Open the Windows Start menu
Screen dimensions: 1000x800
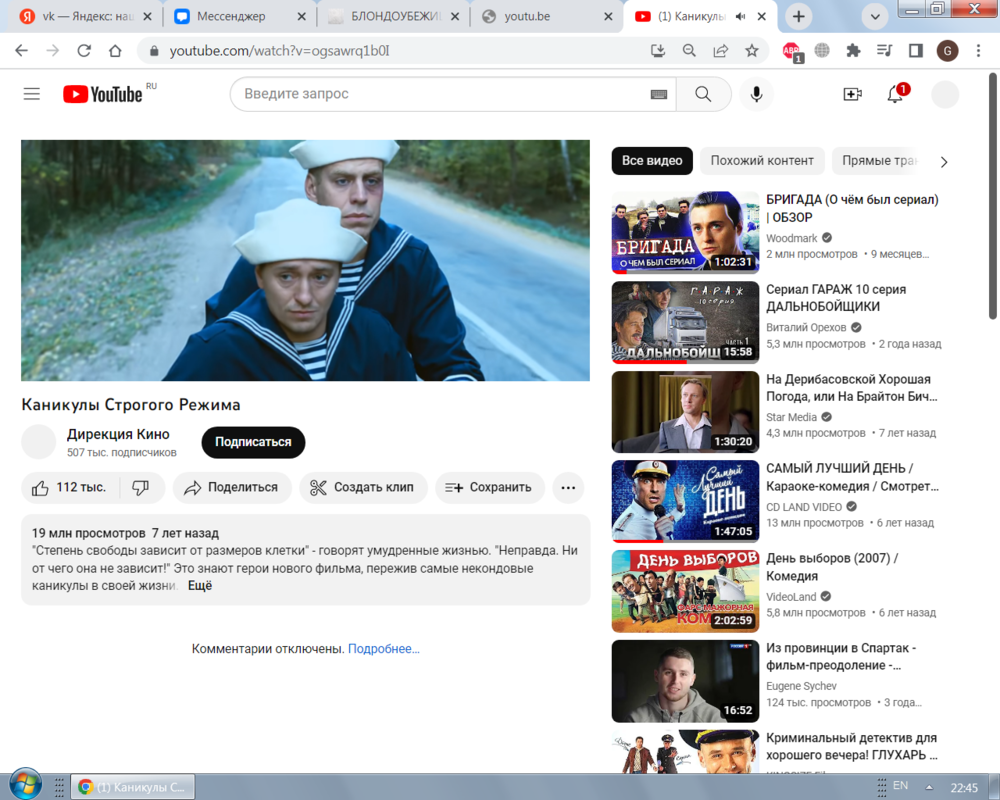[26, 785]
